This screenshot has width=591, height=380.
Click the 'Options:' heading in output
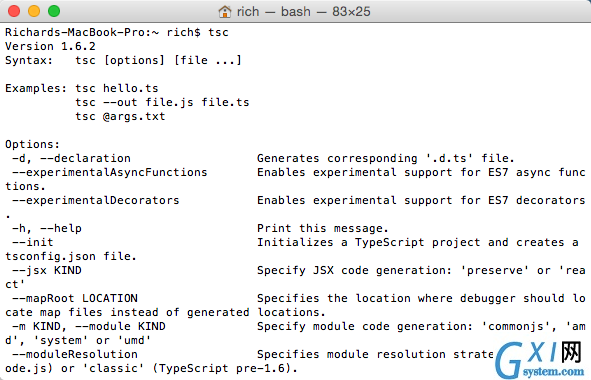tap(32, 144)
